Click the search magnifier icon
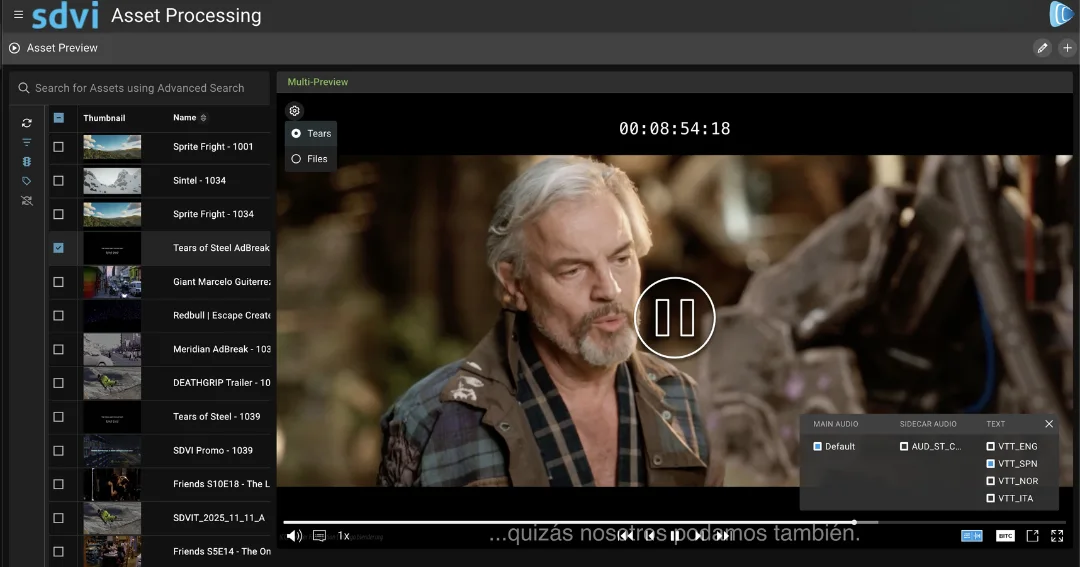The width and height of the screenshot is (1080, 567). 24,88
